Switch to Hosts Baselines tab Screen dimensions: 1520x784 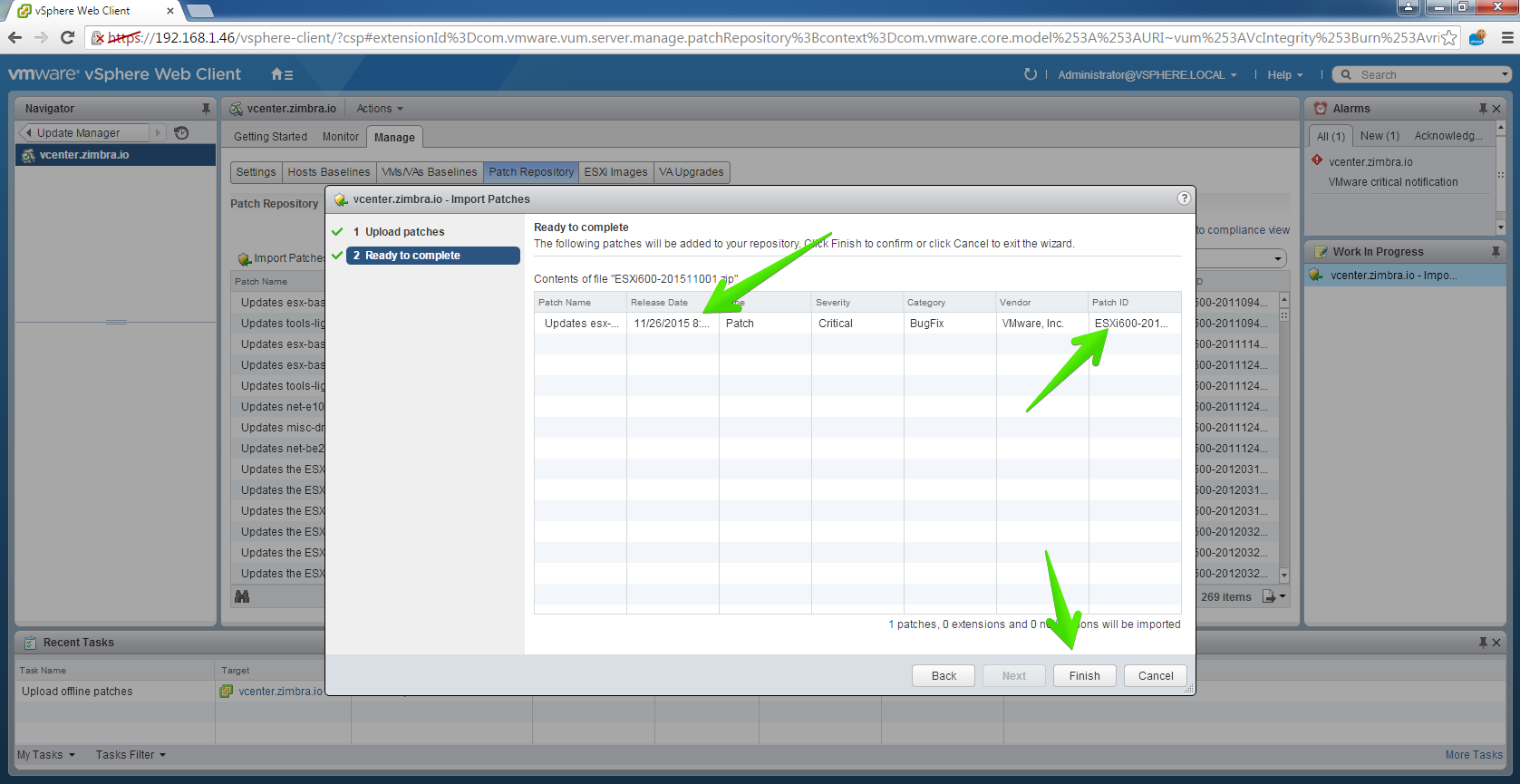329,172
